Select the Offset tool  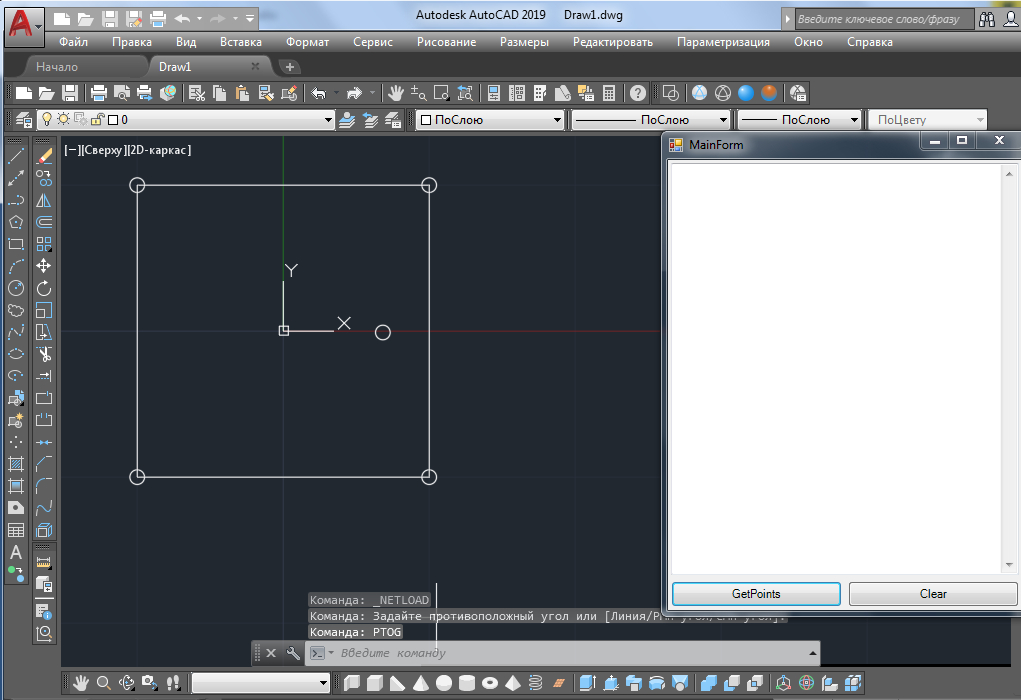(44, 222)
